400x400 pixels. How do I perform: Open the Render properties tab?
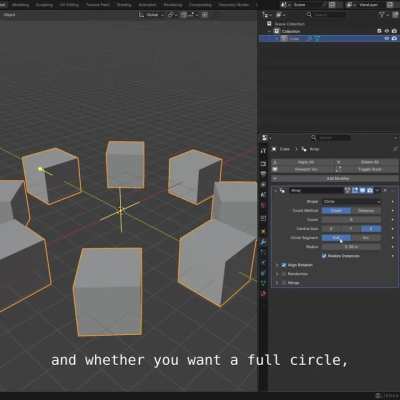(263, 163)
